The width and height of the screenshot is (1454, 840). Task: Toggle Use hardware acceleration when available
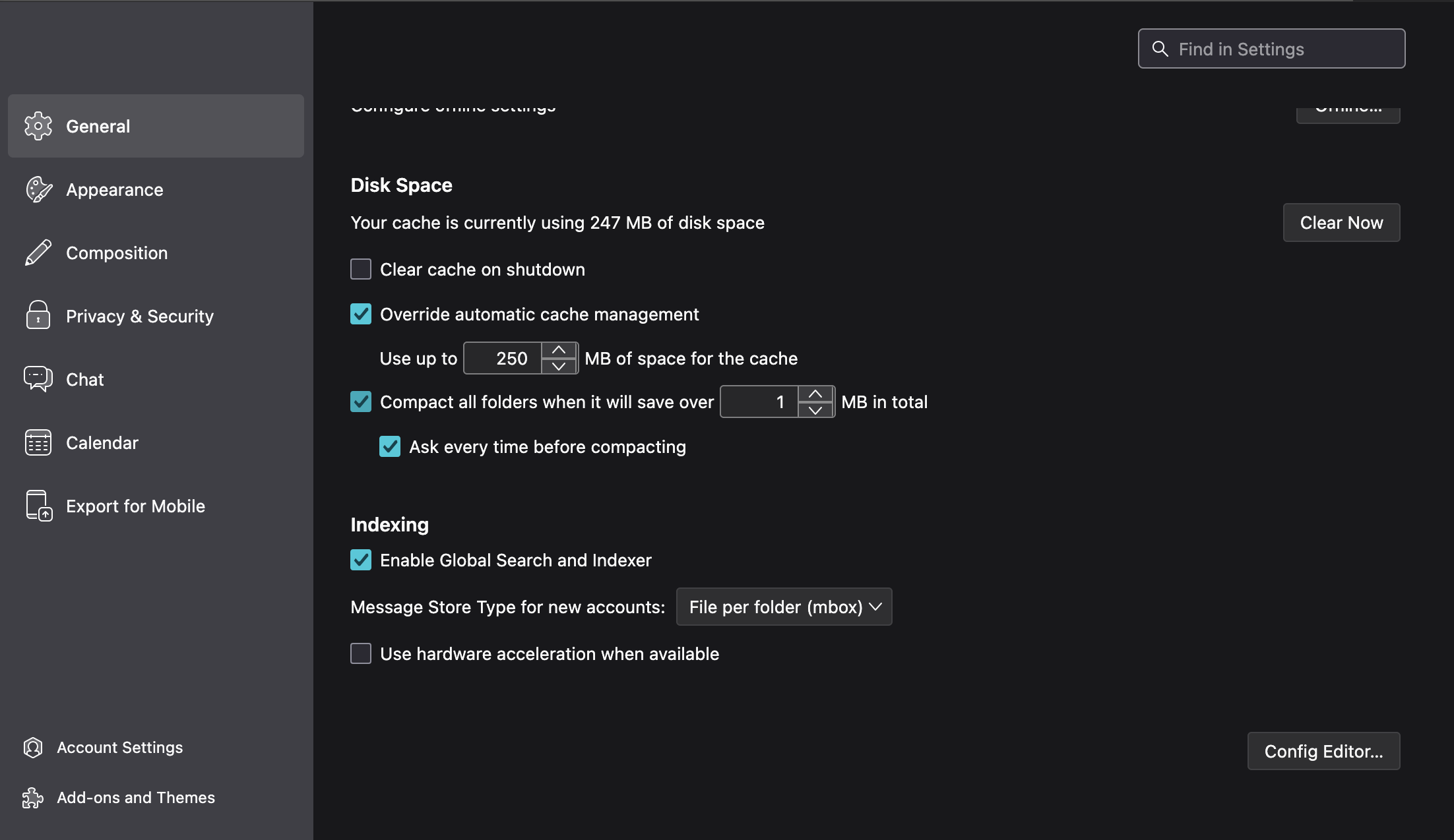click(x=361, y=653)
